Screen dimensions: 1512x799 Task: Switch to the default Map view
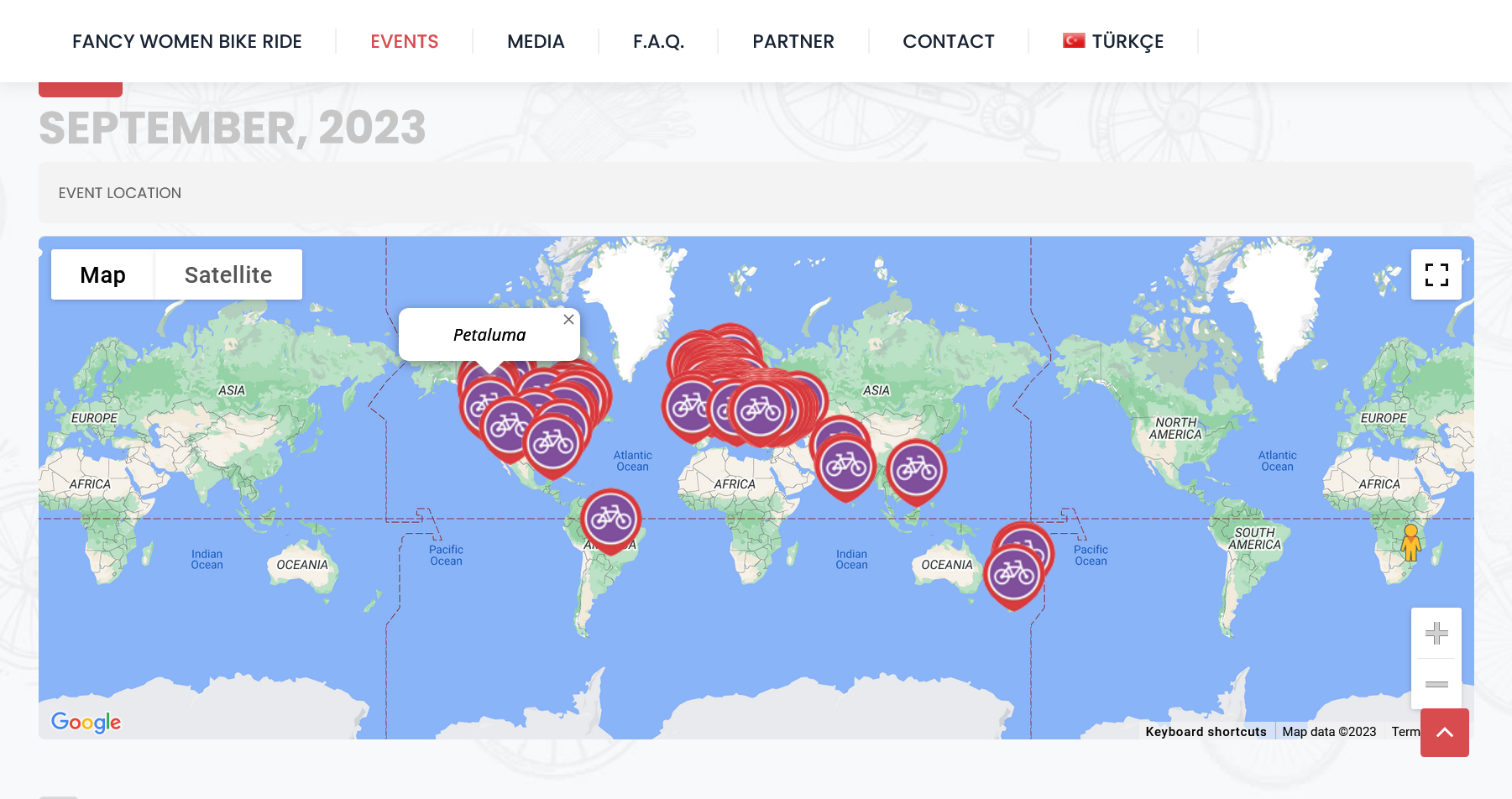pos(102,274)
